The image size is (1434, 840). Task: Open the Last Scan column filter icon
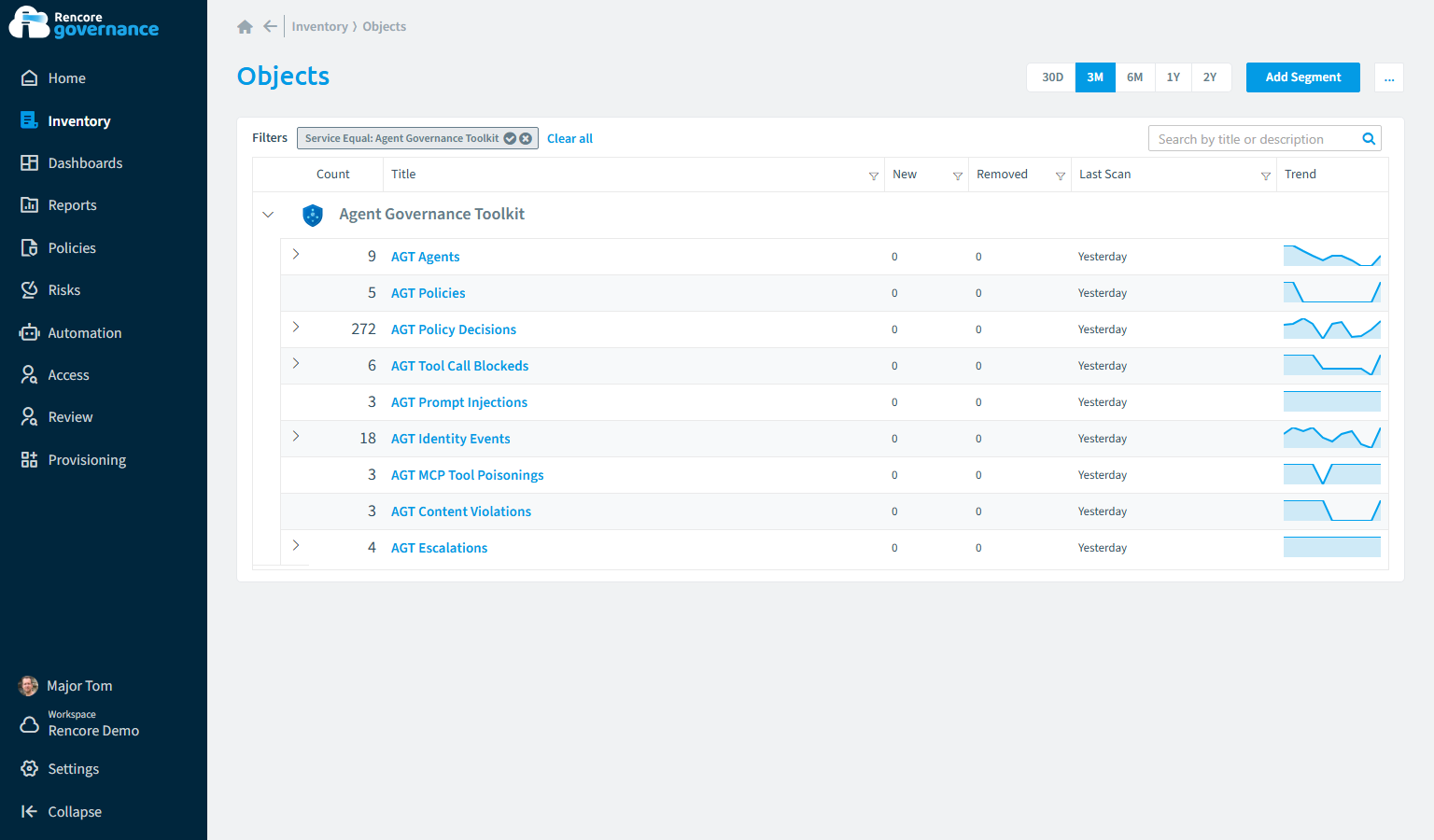pos(1266,175)
